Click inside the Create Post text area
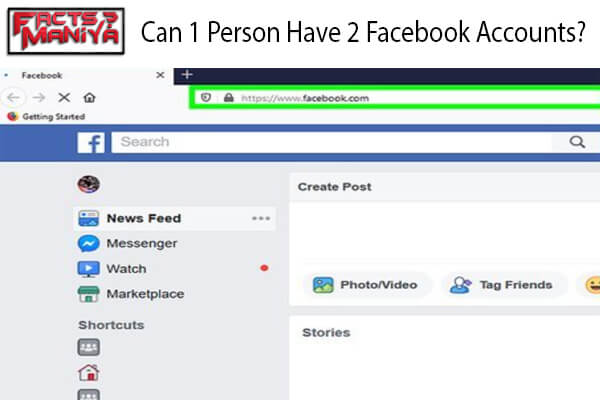This screenshot has width=600, height=400. pos(445,233)
